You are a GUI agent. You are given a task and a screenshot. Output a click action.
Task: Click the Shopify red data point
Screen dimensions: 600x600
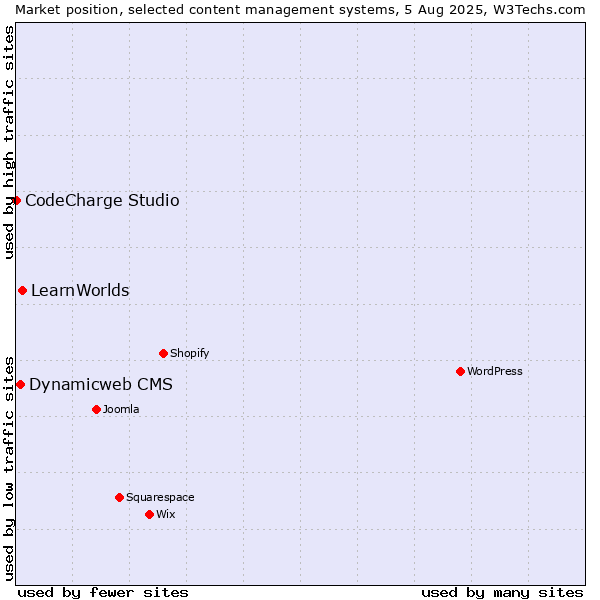pos(163,354)
